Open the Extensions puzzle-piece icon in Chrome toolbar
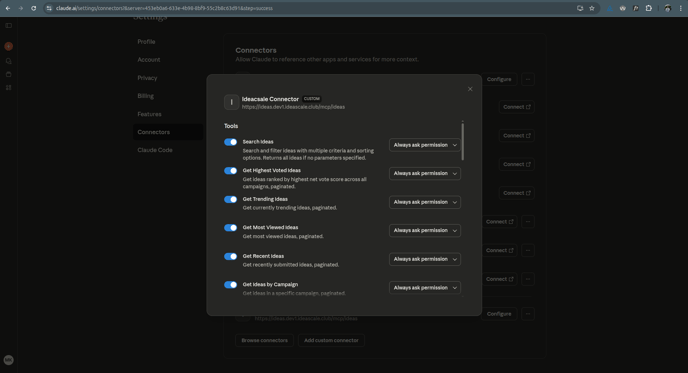The image size is (688, 373). pos(649,8)
